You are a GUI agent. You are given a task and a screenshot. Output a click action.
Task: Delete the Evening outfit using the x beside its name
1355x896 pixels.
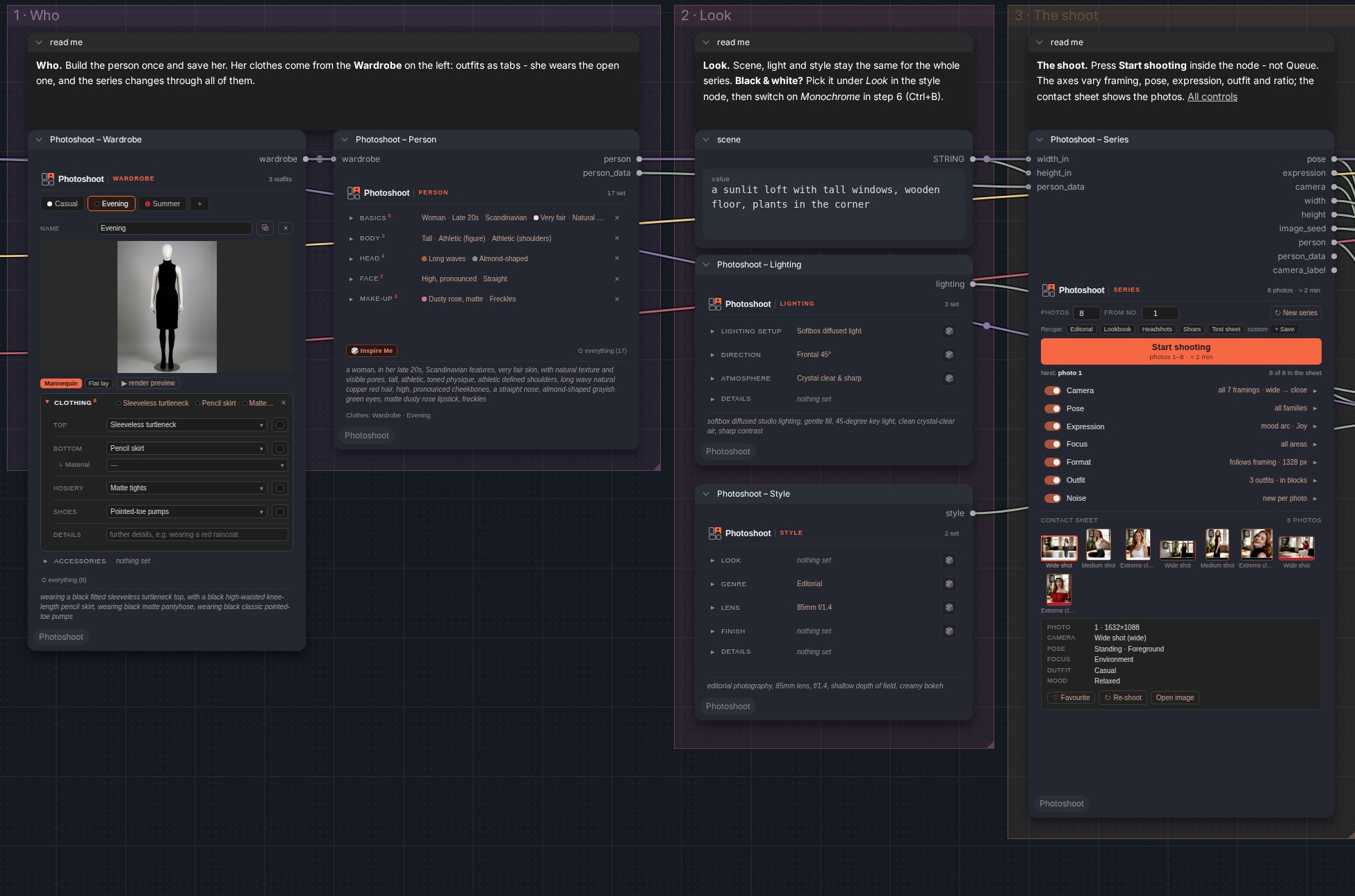tap(286, 228)
